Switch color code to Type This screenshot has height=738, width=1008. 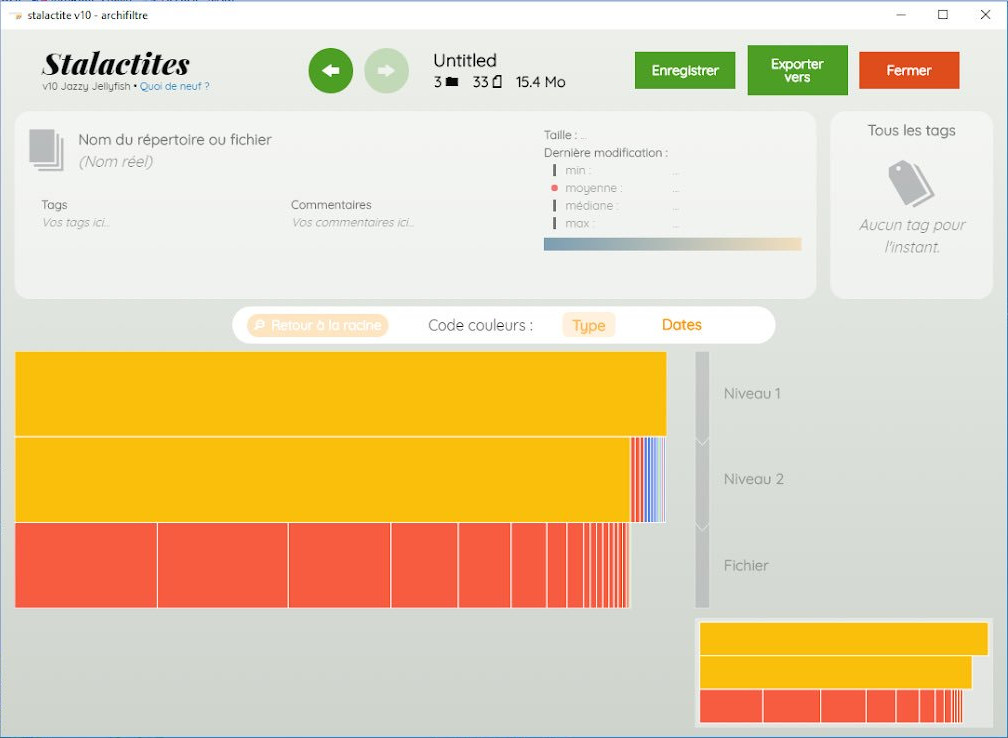pos(589,325)
